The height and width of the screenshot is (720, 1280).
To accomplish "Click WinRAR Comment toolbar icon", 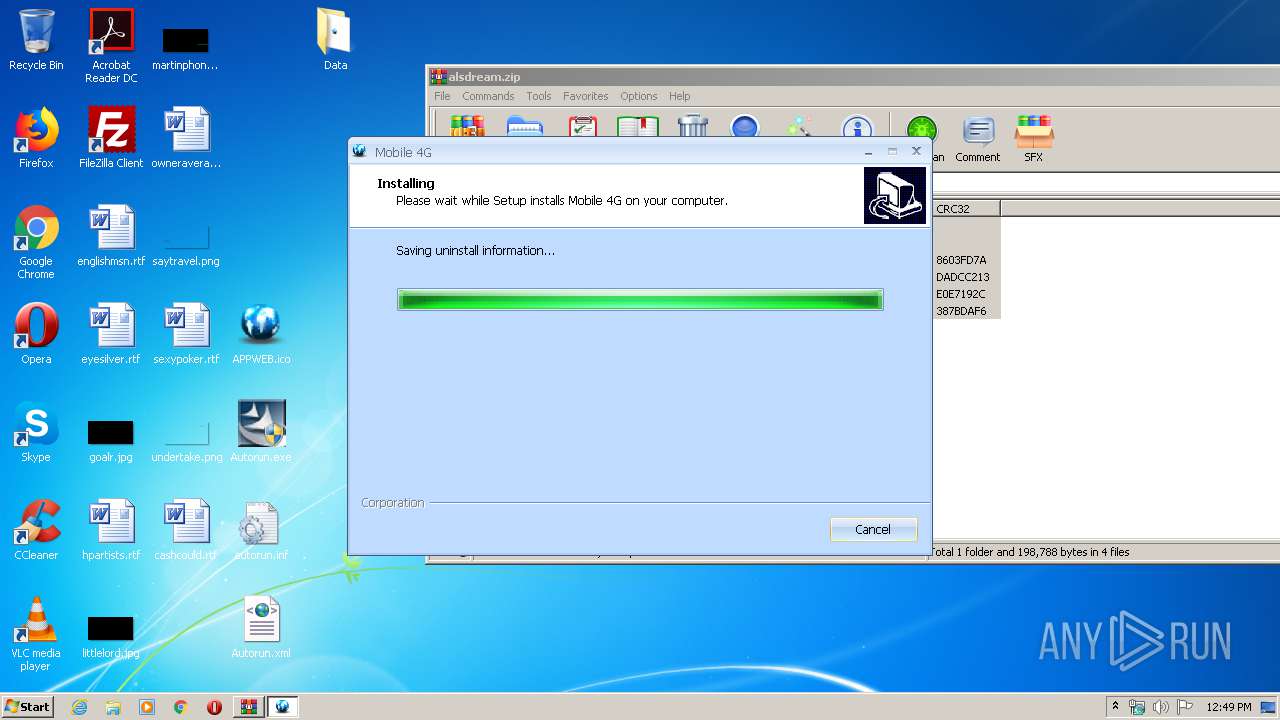I will [978, 139].
